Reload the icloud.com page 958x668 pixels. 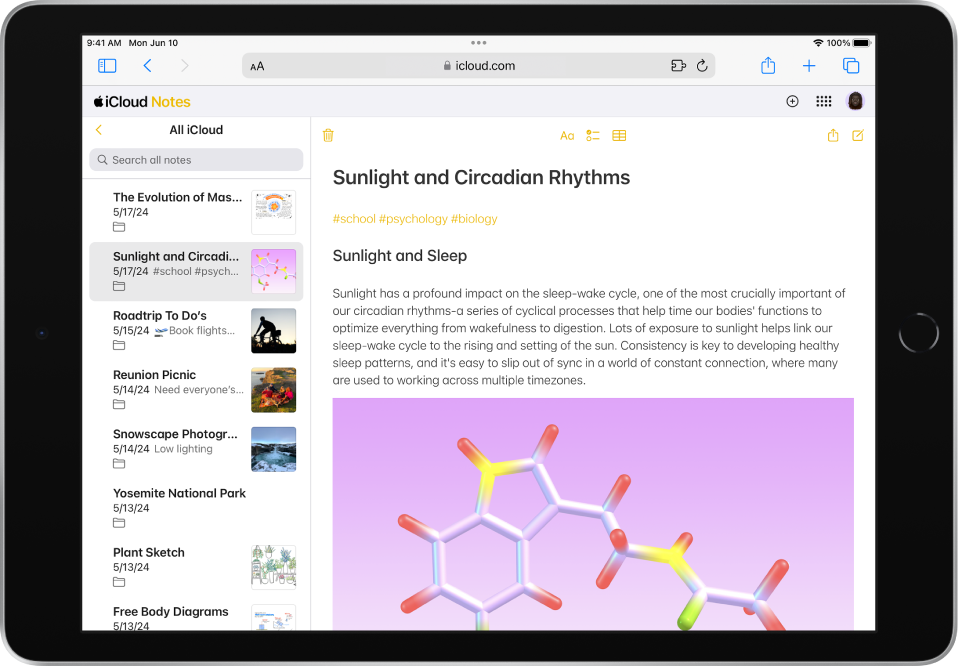click(x=702, y=65)
